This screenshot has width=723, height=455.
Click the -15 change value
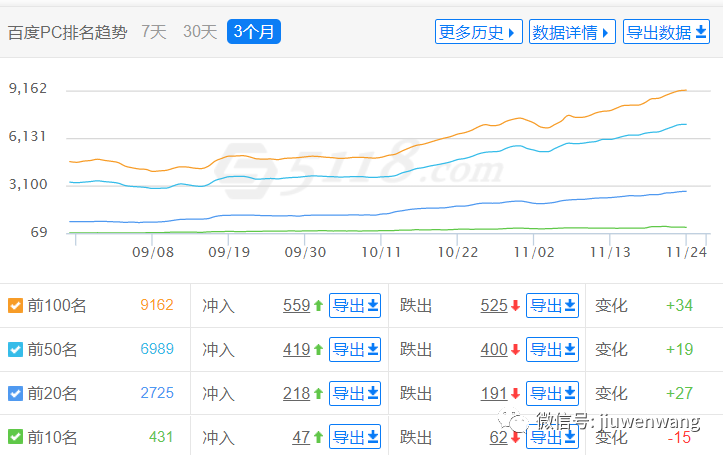click(679, 437)
